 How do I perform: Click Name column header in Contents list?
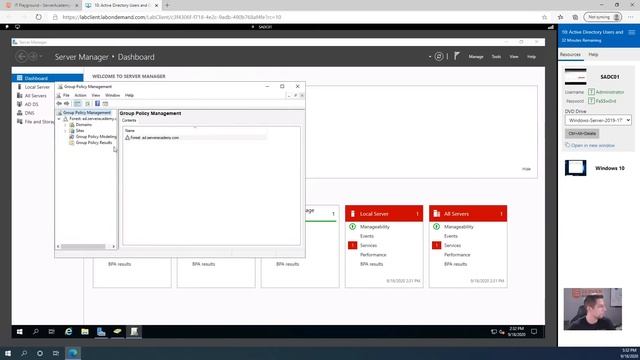(x=130, y=131)
